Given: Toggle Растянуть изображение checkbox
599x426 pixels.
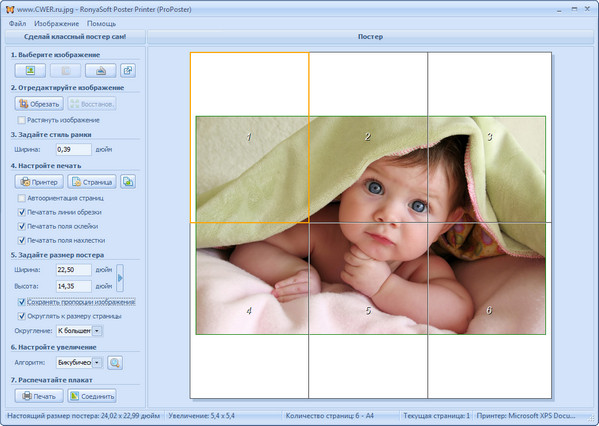Looking at the screenshot, I should click(x=22, y=120).
